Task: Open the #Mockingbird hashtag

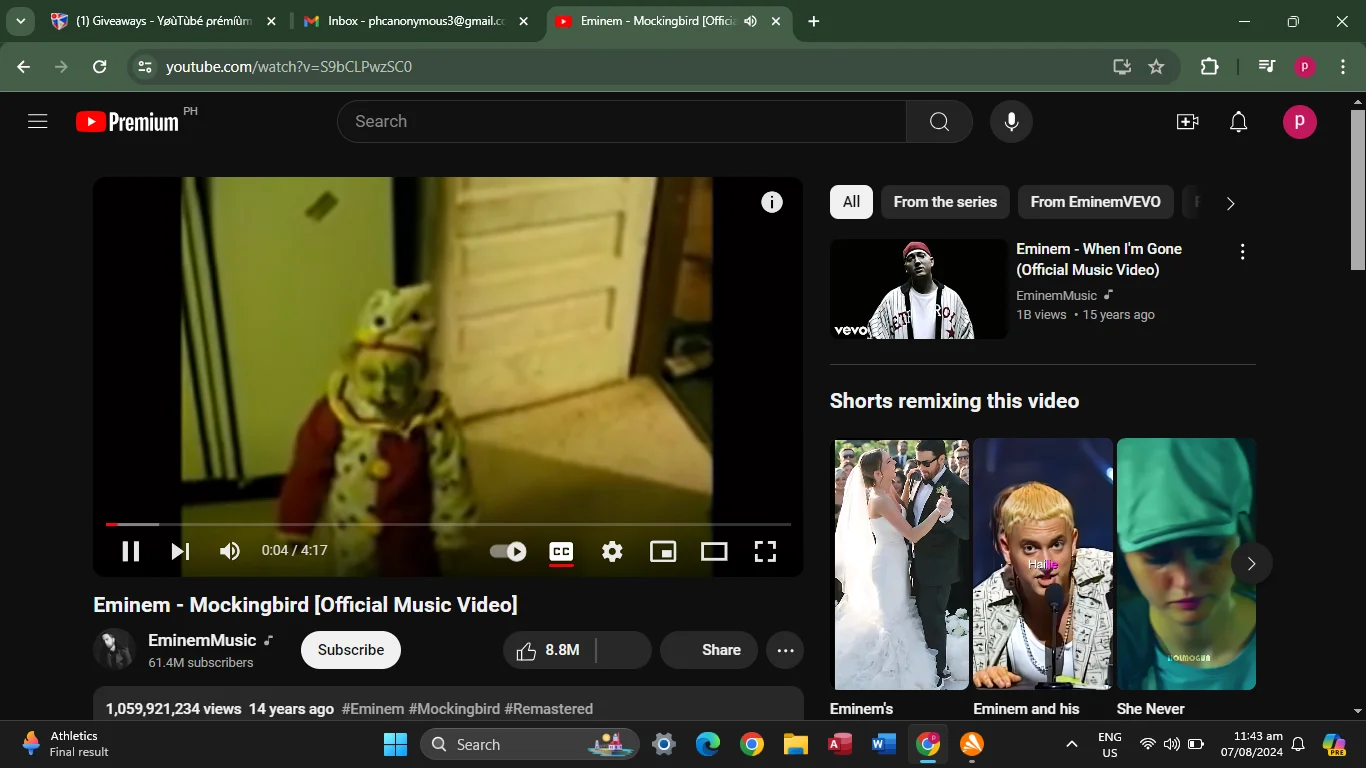Action: pos(454,708)
